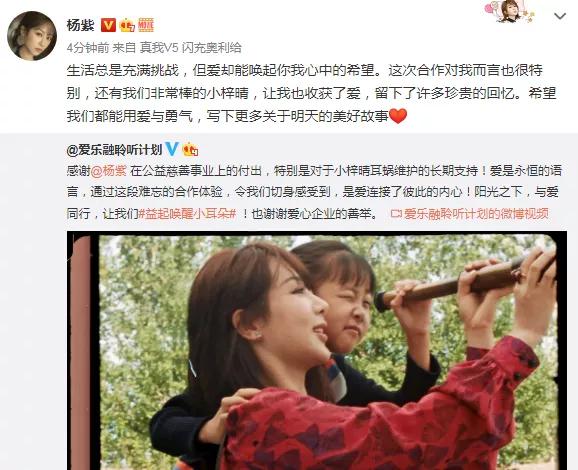Viewport: 578px width, 470px height.
Task: Click the movie badge icon beside the crown
Action: (146, 25)
